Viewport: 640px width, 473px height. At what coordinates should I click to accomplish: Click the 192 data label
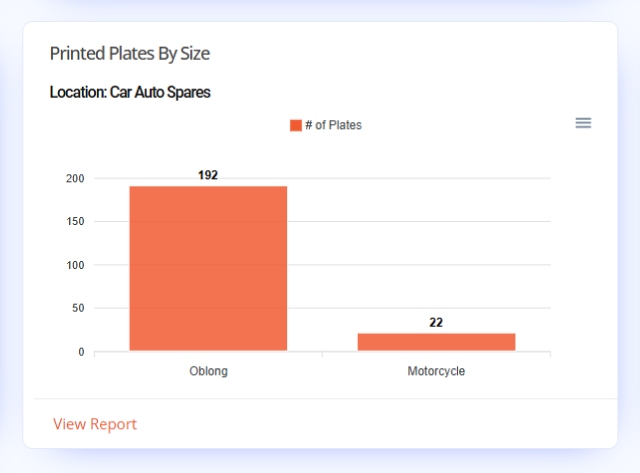[208, 175]
